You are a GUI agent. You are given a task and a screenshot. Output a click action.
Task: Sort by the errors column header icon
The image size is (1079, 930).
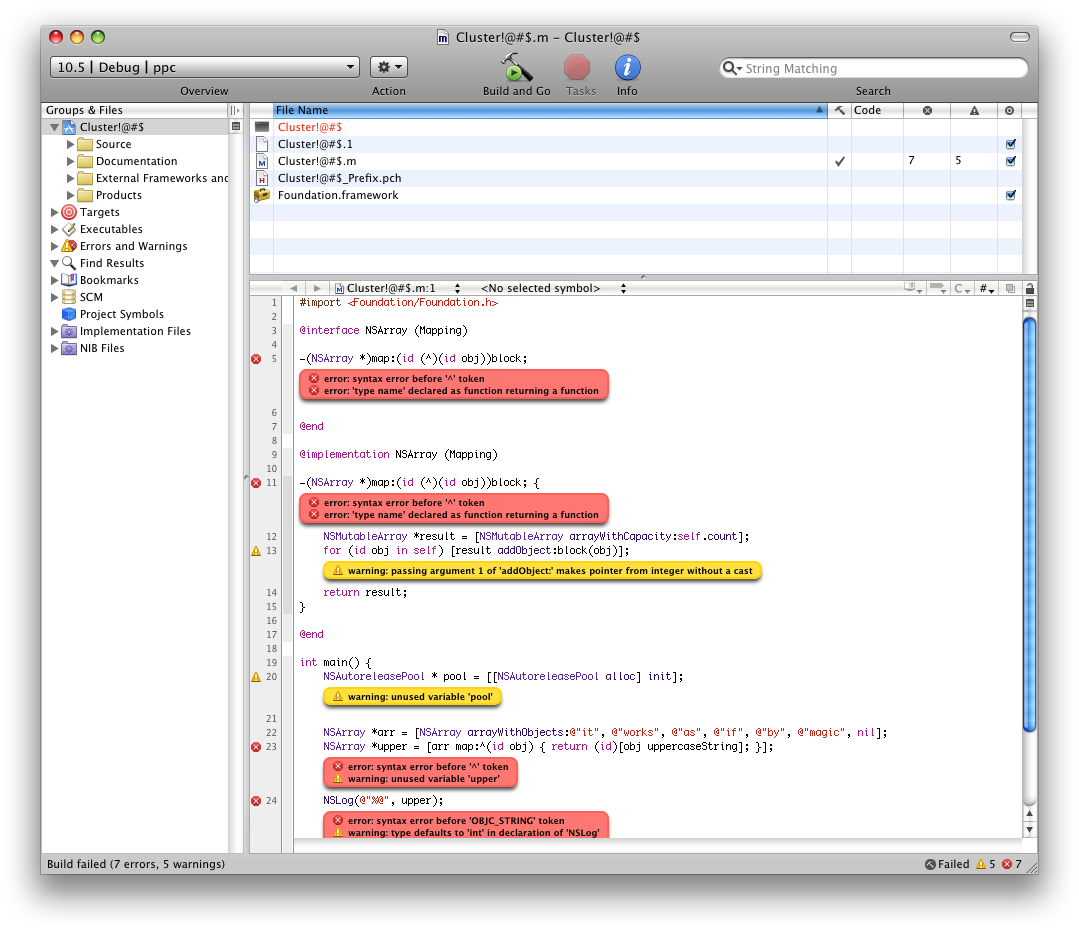click(927, 110)
